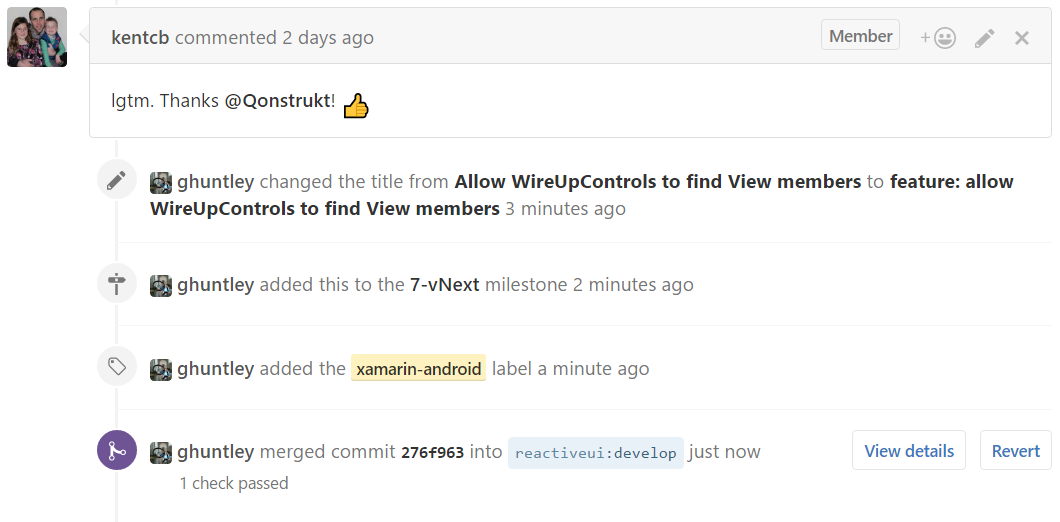Screen dimensions: 1060x522
Task: Add a reaction with the smiley icon
Action: [x=938, y=39]
